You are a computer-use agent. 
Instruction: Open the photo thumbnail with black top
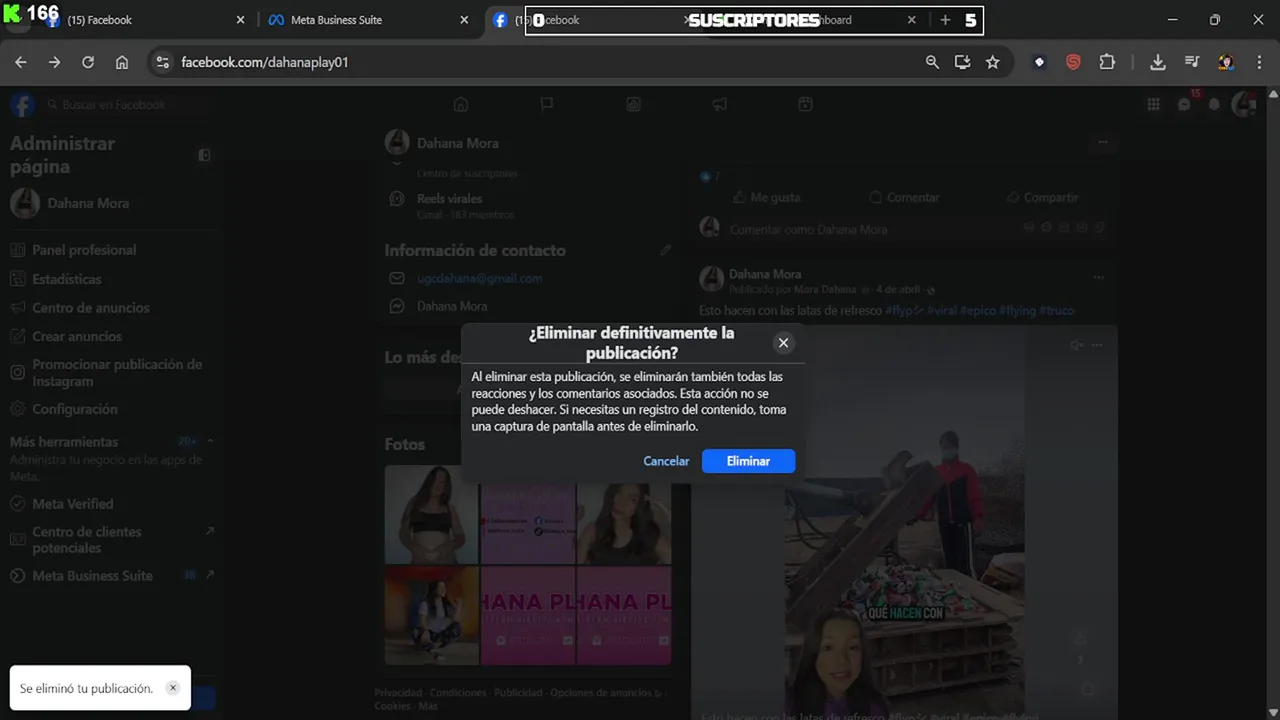(432, 515)
